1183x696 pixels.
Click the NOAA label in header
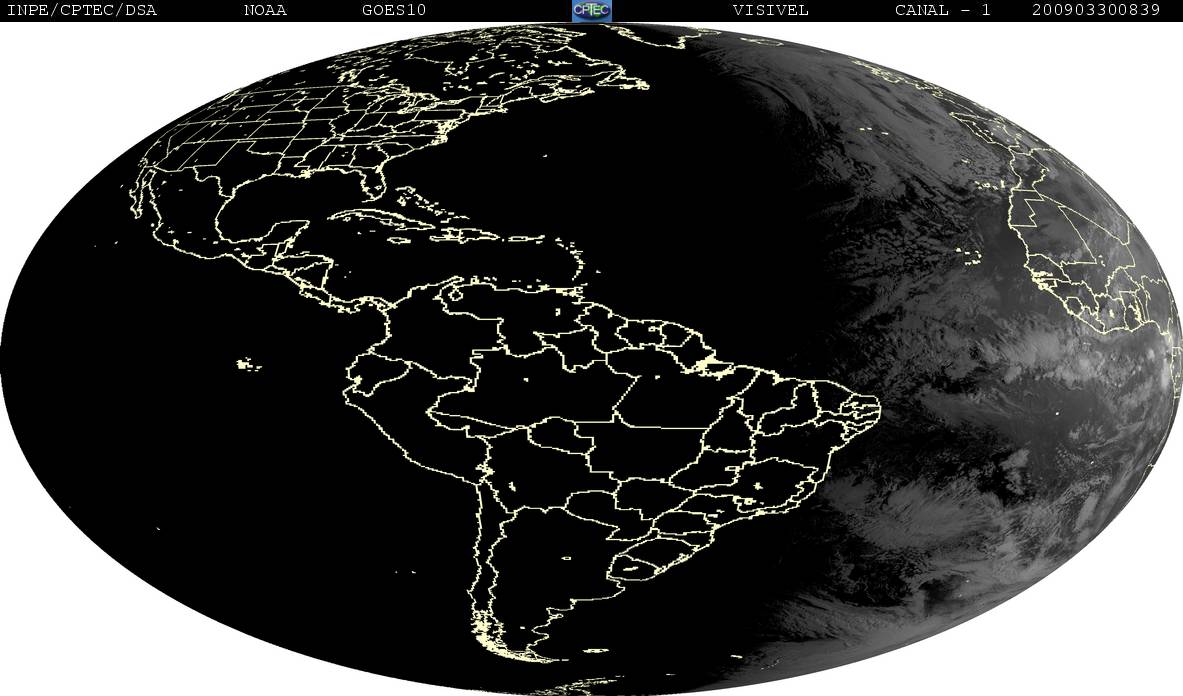(265, 11)
